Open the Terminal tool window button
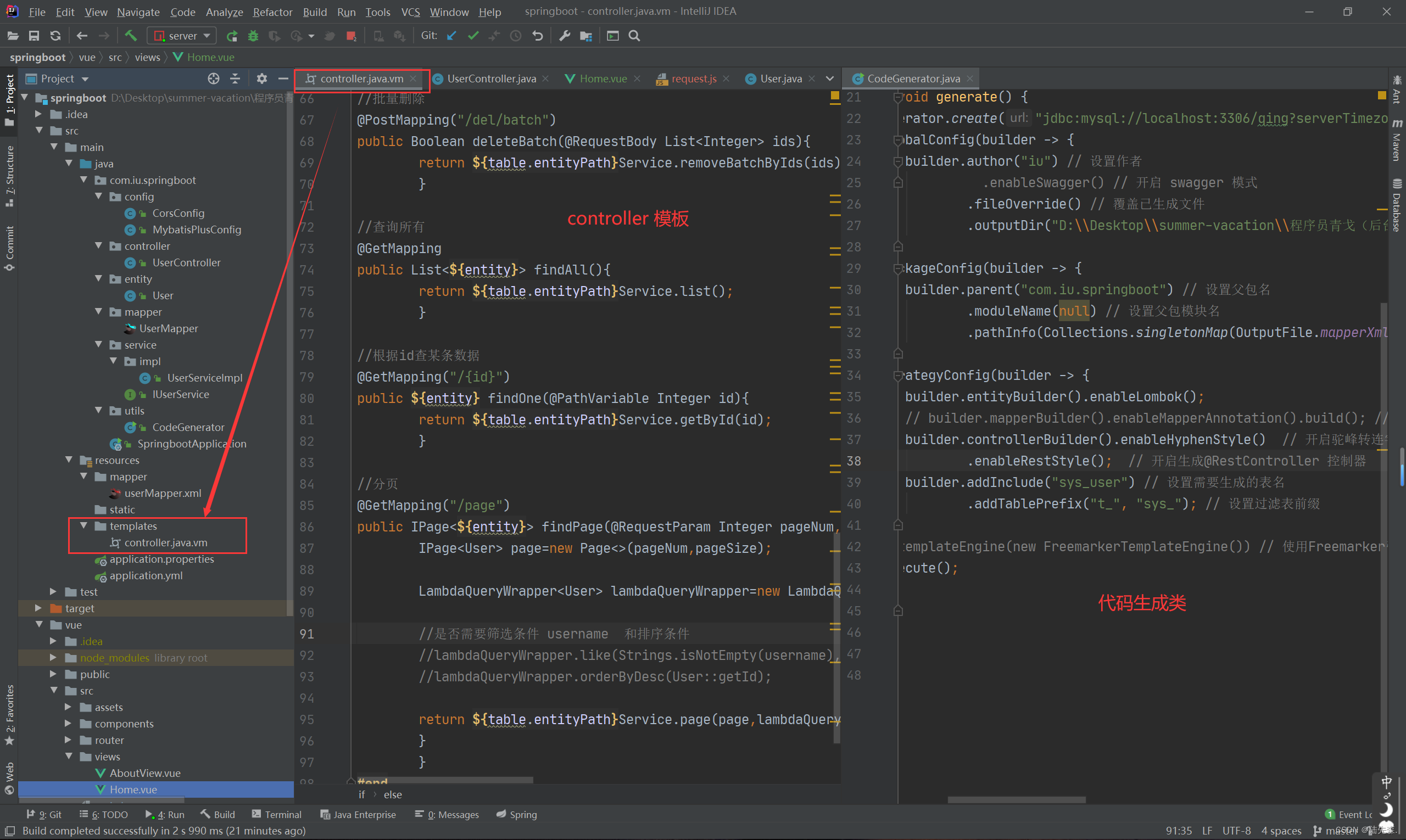Viewport: 1406px width, 840px height. (276, 815)
